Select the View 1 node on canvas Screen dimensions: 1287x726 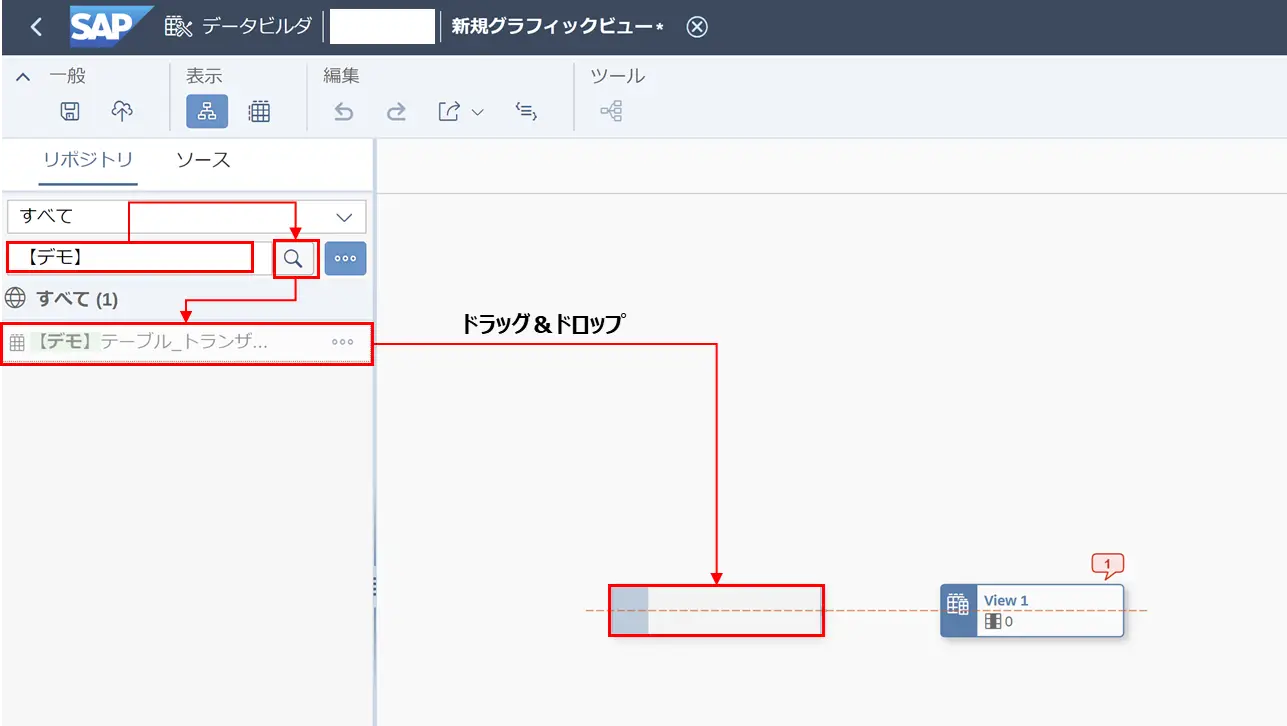point(1032,610)
